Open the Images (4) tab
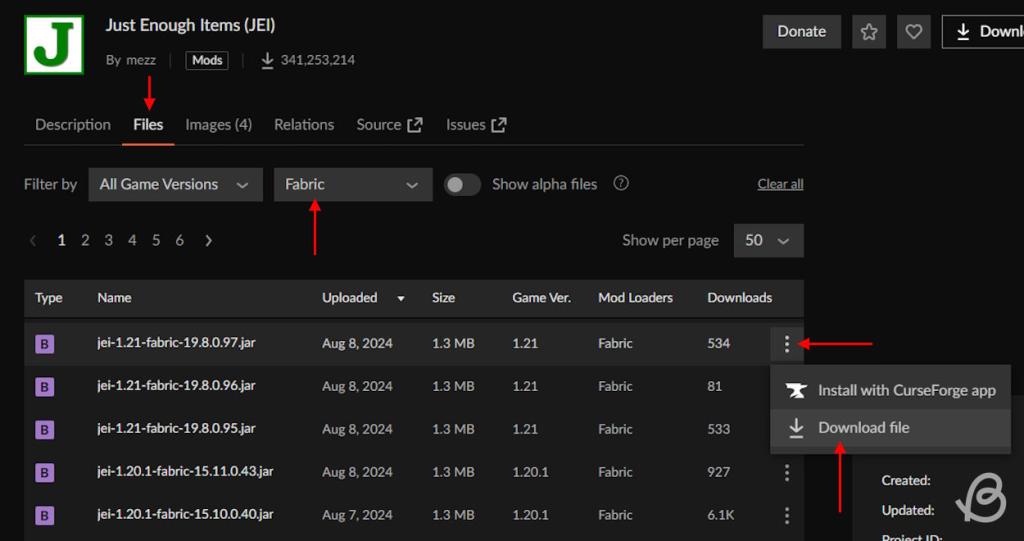 (218, 125)
